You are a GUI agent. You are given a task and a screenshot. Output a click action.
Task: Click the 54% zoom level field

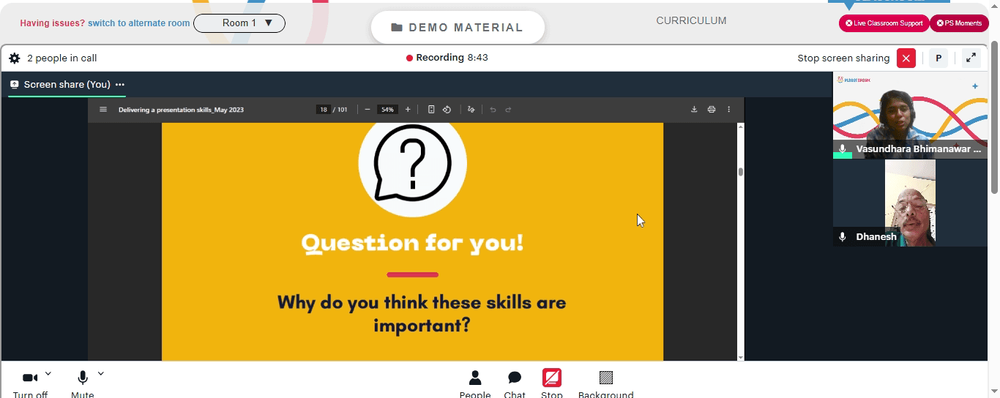click(x=387, y=110)
